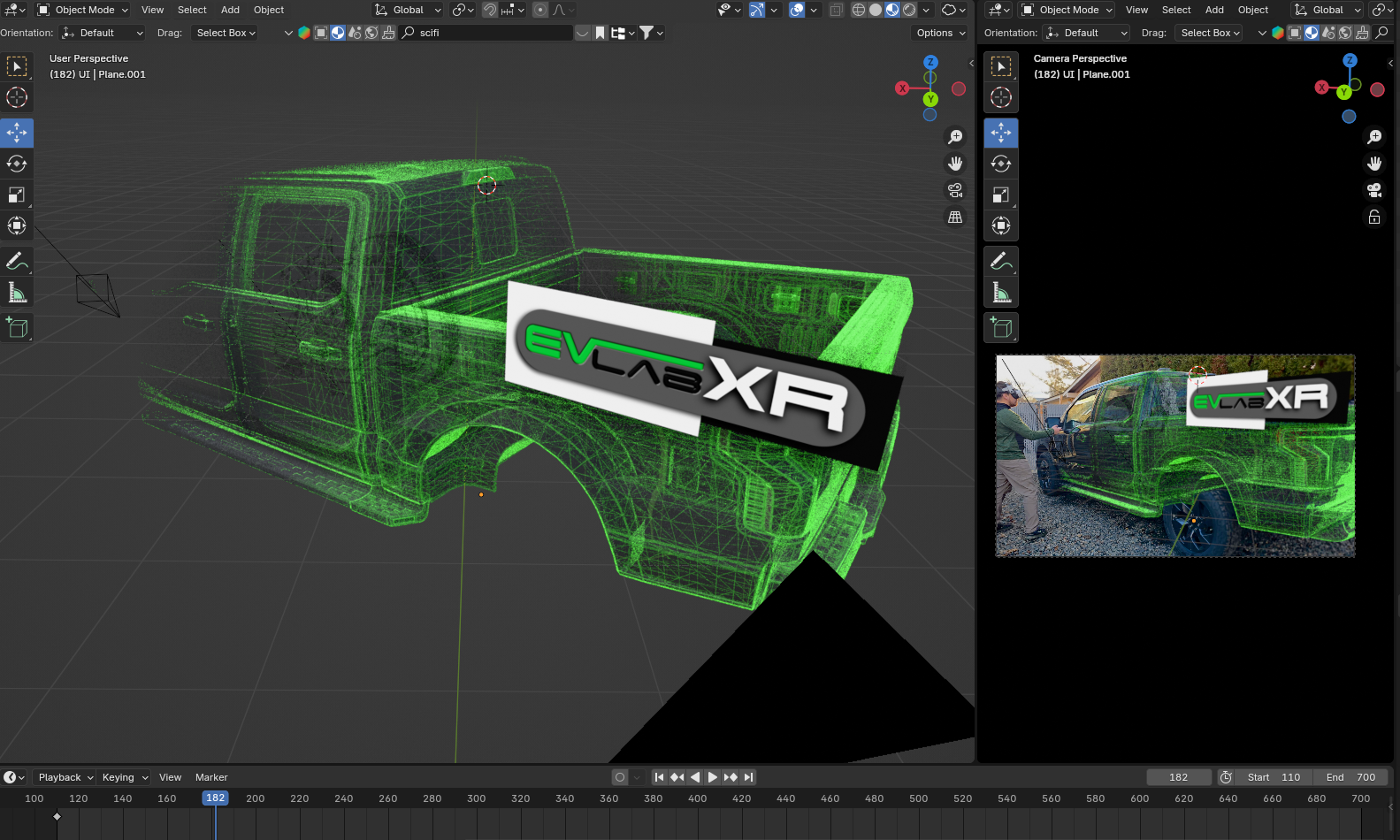The width and height of the screenshot is (1400, 840).
Task: Select the Measure tool in left toolbar
Action: (x=17, y=293)
